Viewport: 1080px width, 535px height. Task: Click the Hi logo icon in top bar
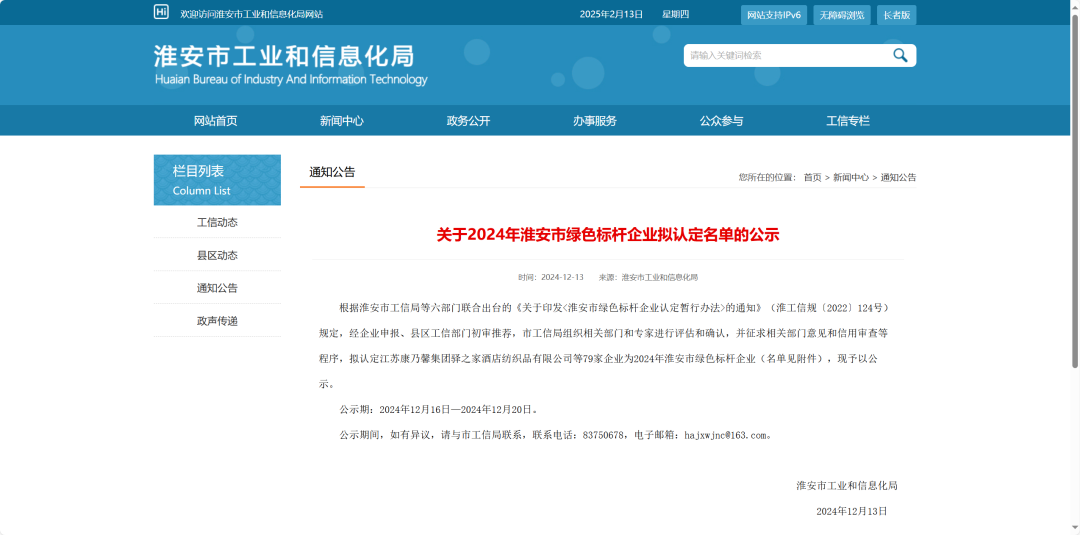pyautogui.click(x=161, y=12)
